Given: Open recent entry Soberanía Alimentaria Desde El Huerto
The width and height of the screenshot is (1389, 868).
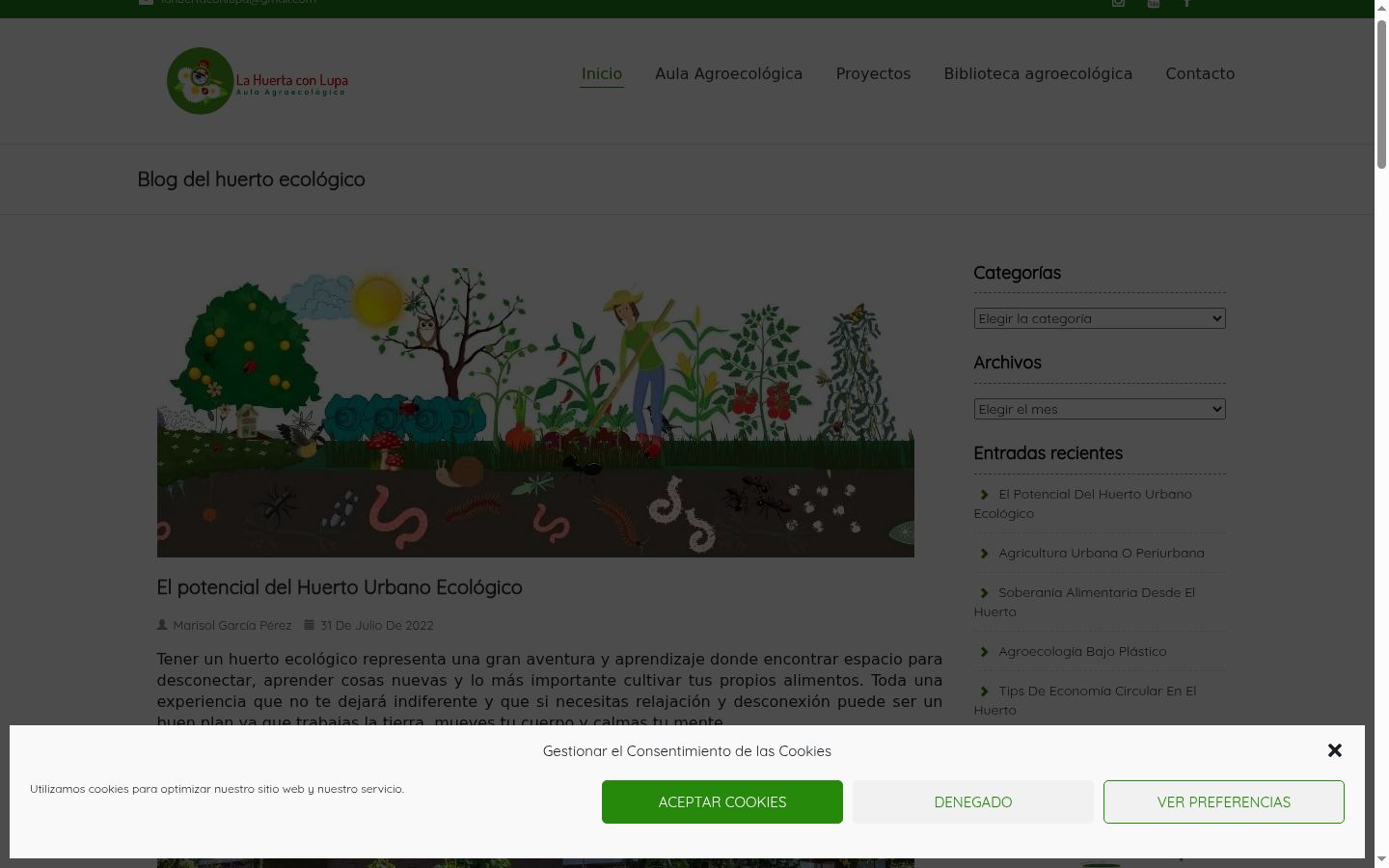Looking at the screenshot, I should (1084, 603).
